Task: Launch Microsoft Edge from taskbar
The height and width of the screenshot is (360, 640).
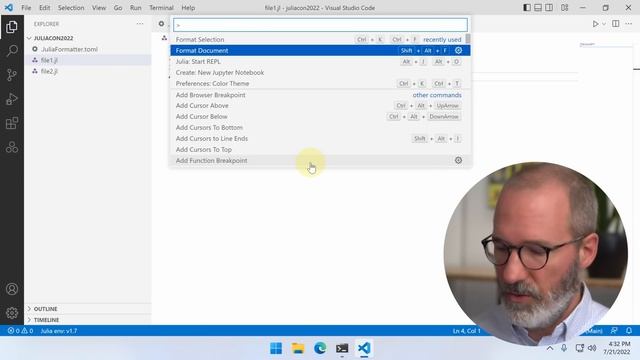Action: pos(320,348)
